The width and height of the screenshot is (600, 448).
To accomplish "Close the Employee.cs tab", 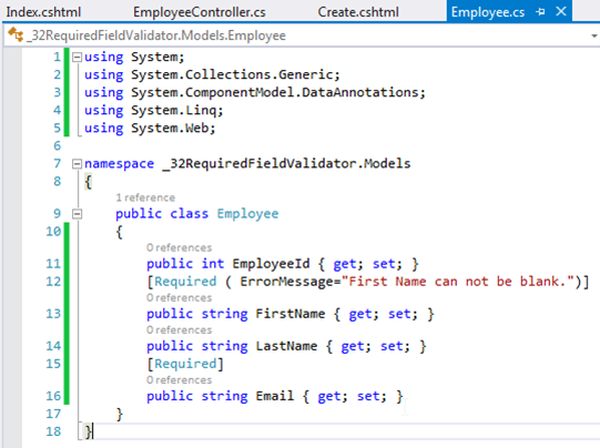I will tap(561, 11).
